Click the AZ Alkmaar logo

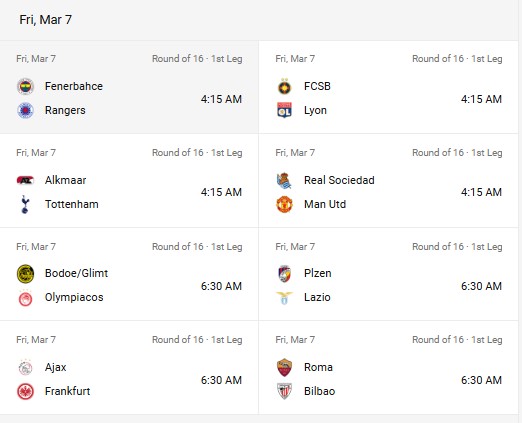(25, 180)
